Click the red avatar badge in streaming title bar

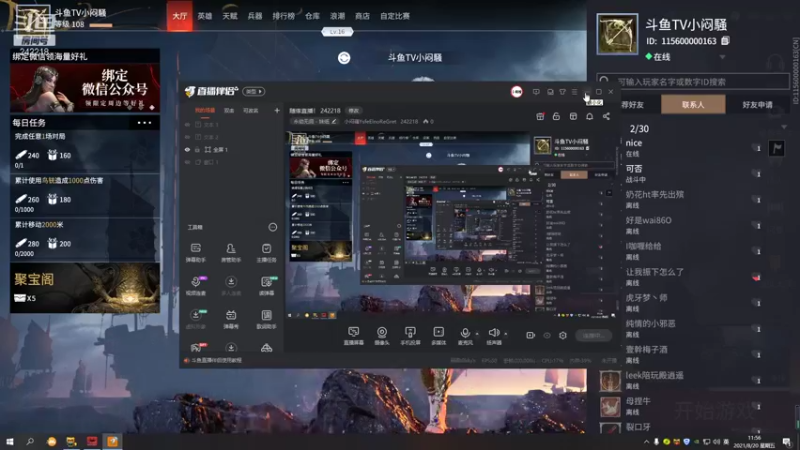(516, 92)
